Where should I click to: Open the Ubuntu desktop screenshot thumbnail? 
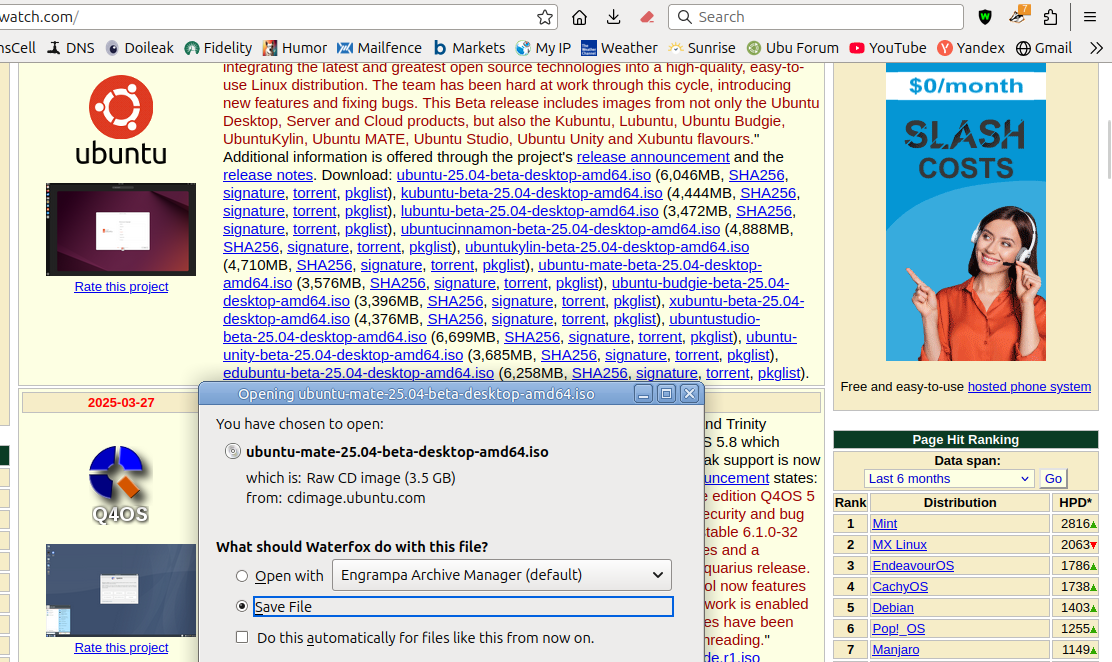(x=121, y=229)
